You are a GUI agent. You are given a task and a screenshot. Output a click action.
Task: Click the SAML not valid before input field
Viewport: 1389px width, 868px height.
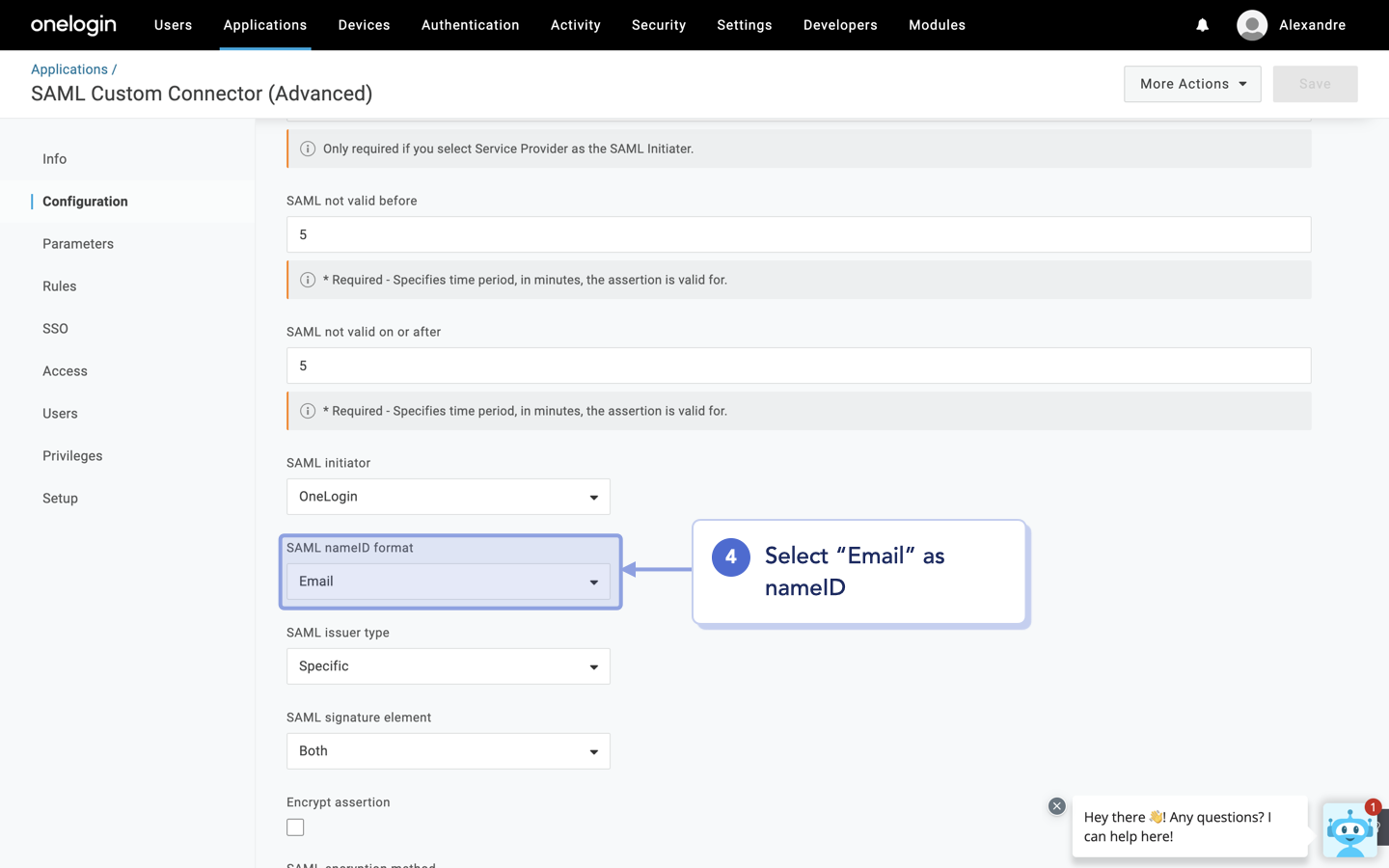(x=798, y=234)
